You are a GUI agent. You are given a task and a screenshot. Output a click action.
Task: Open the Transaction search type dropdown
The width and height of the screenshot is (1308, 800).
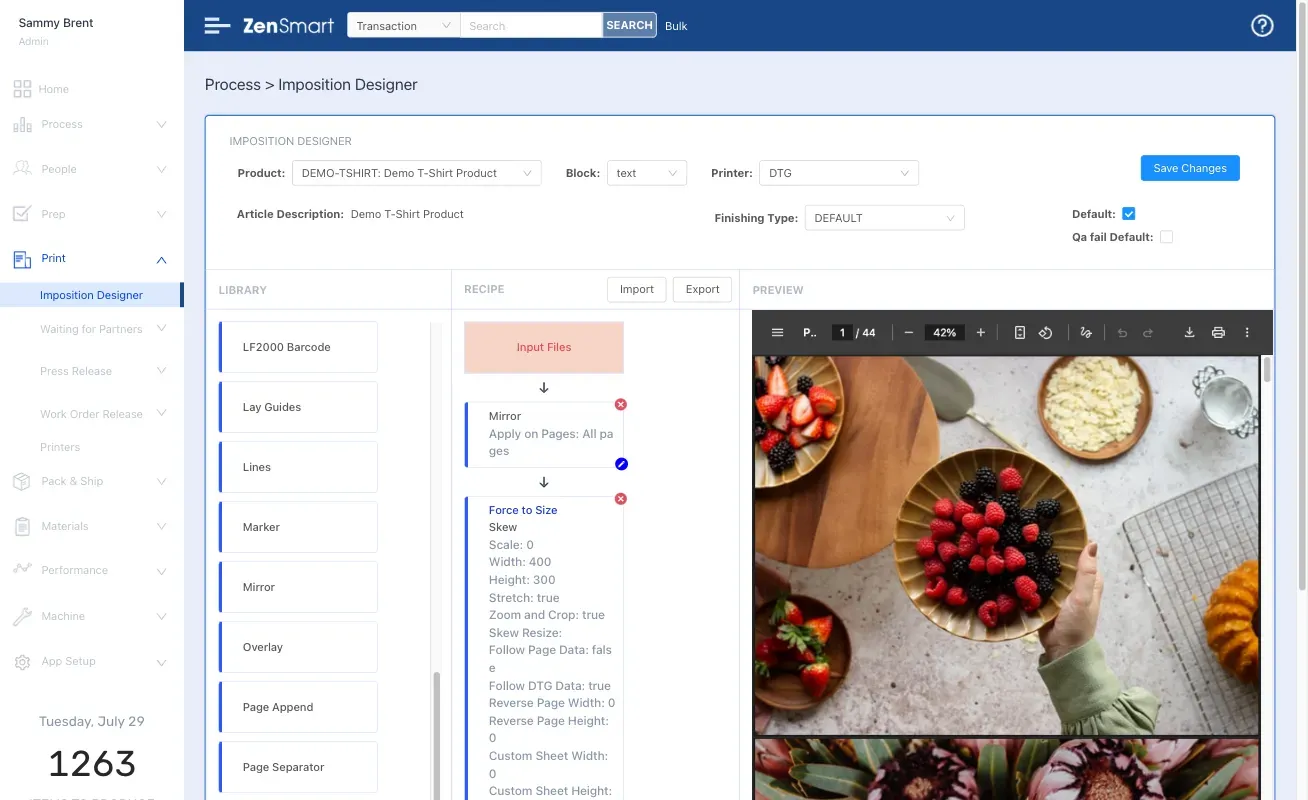coord(403,26)
